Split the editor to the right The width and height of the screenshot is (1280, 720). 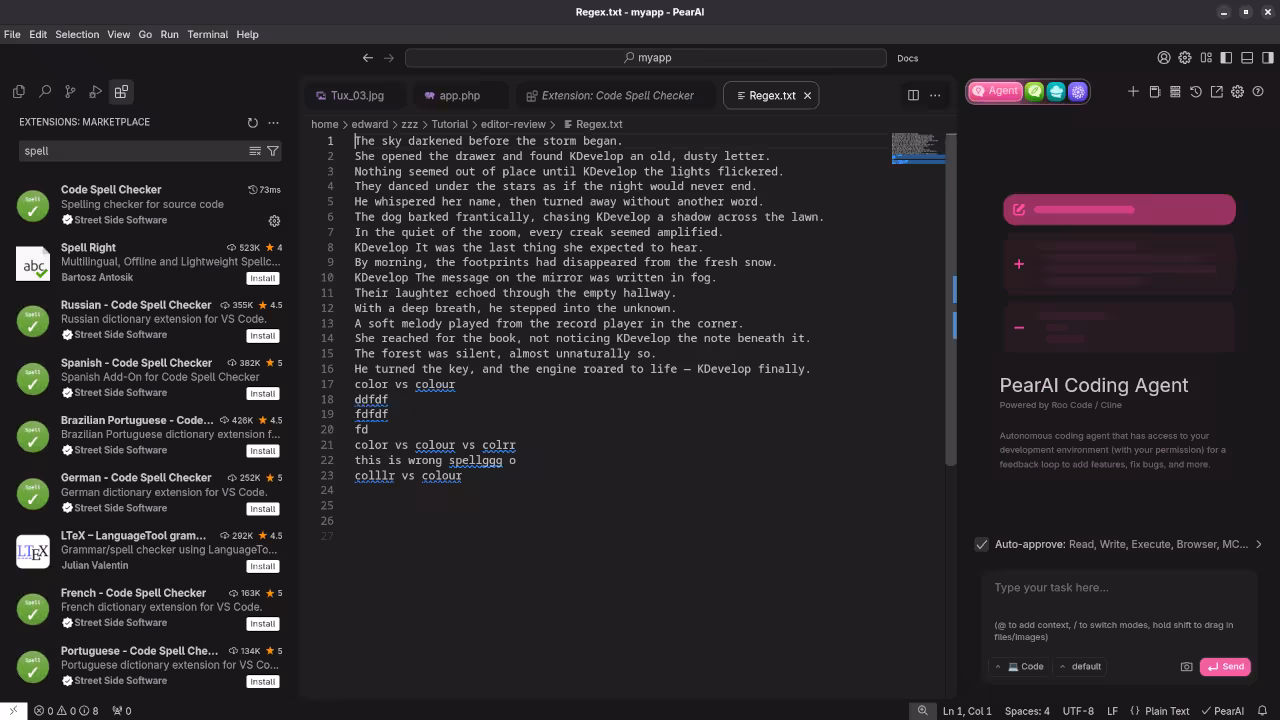(x=913, y=95)
